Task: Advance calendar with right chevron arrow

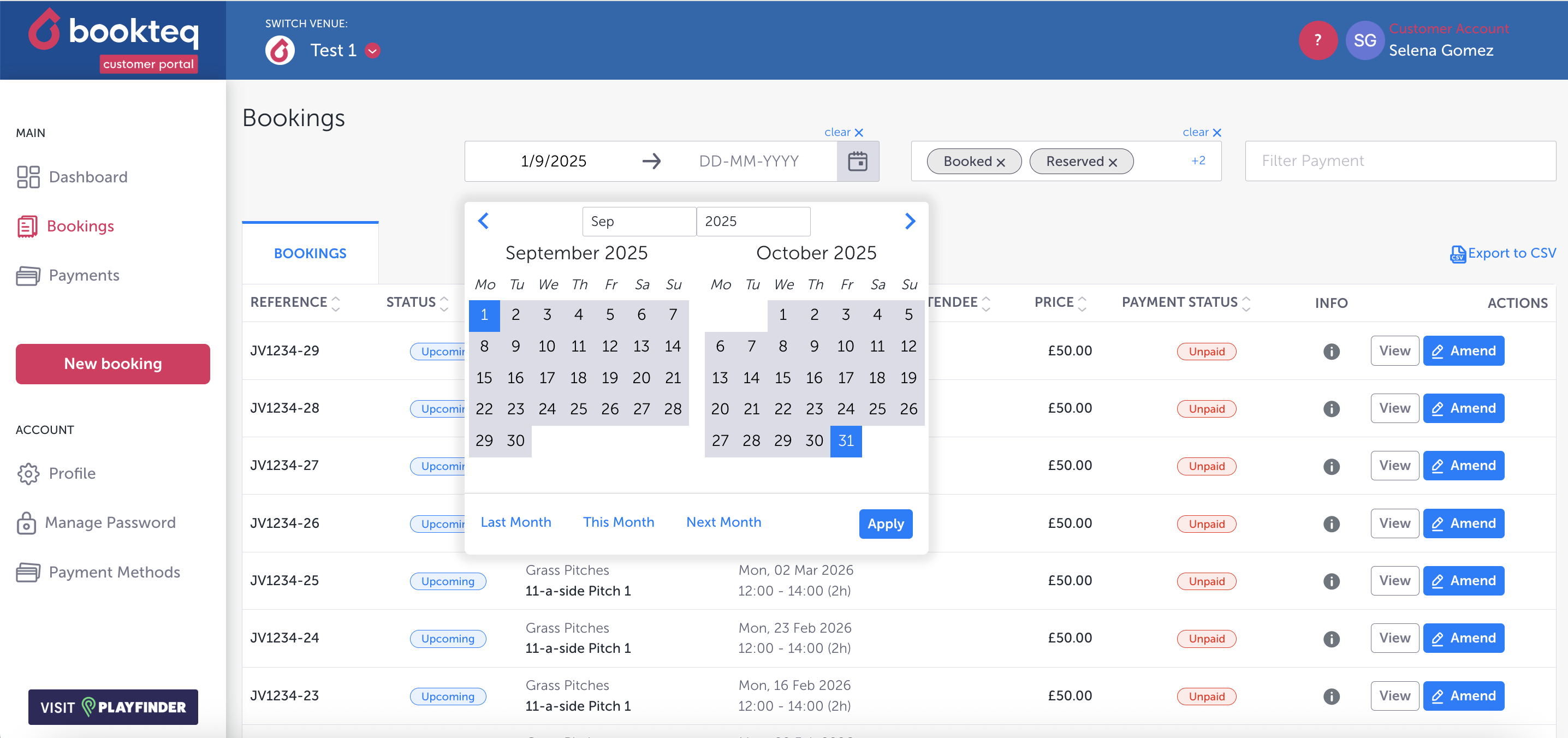Action: coord(910,221)
